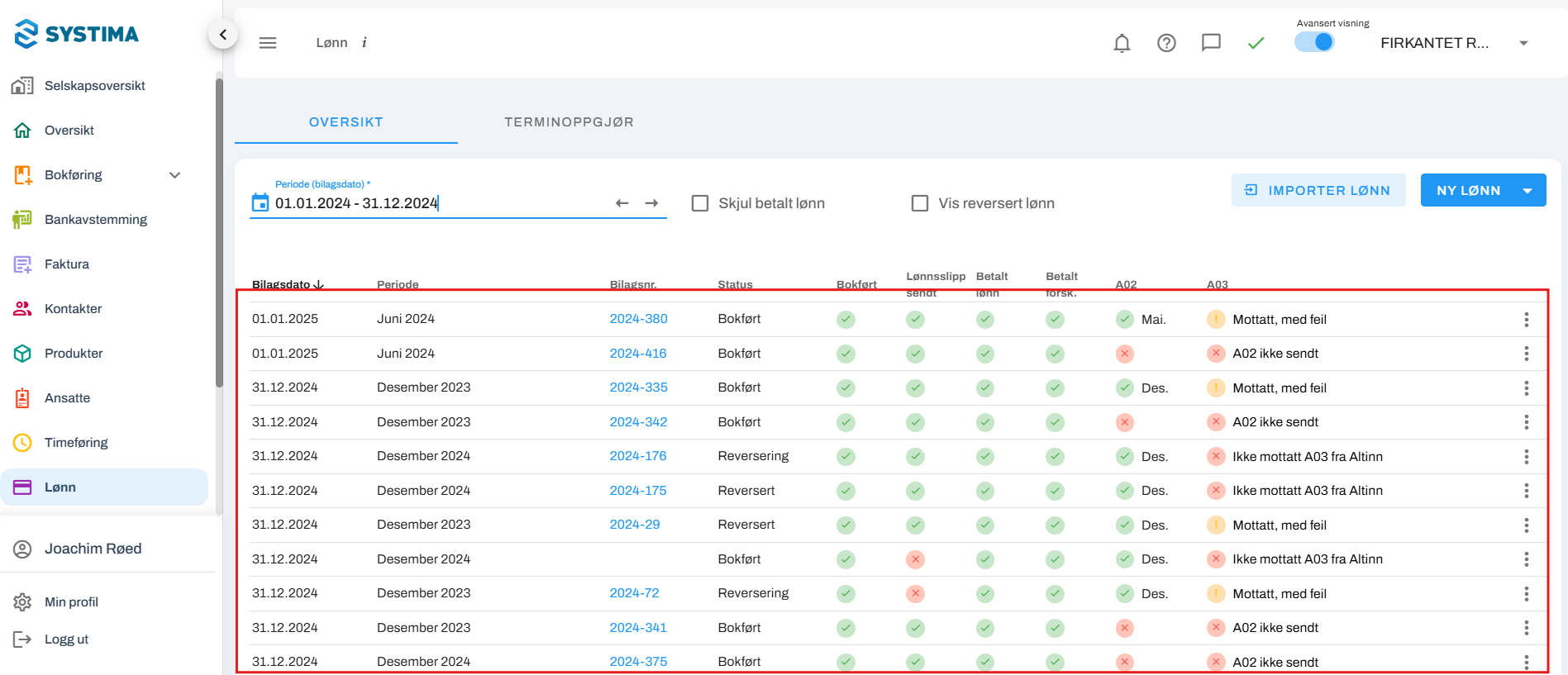The image size is (1568, 675).
Task: Select the OVERSIKT tab
Action: (x=346, y=122)
